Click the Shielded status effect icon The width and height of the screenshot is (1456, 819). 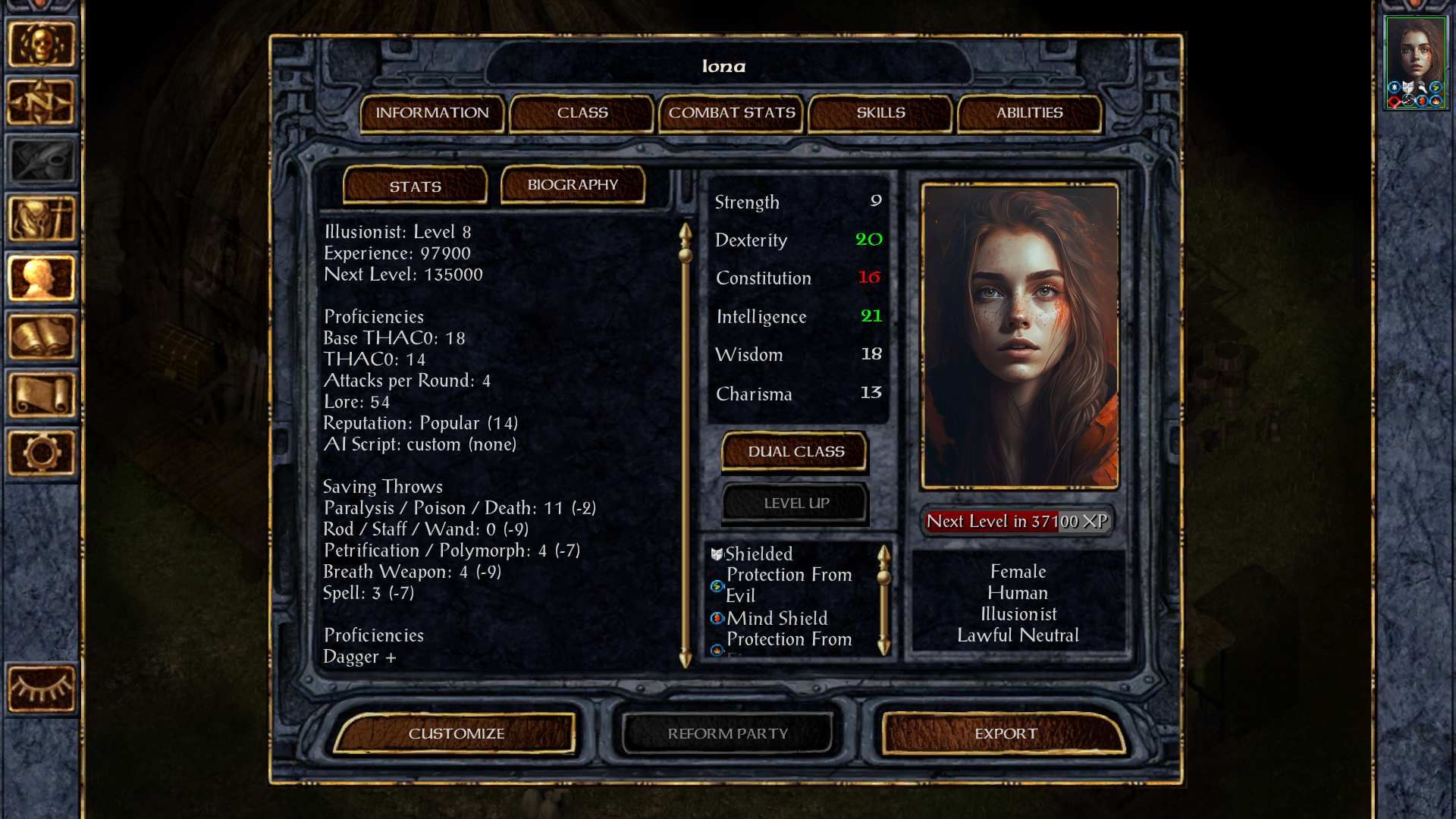click(717, 554)
